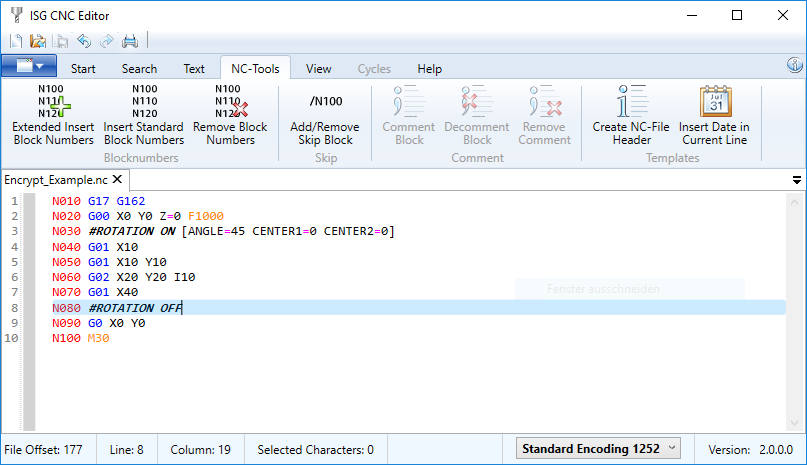The width and height of the screenshot is (807, 465).
Task: Click the Comment Block tool
Action: 409,115
